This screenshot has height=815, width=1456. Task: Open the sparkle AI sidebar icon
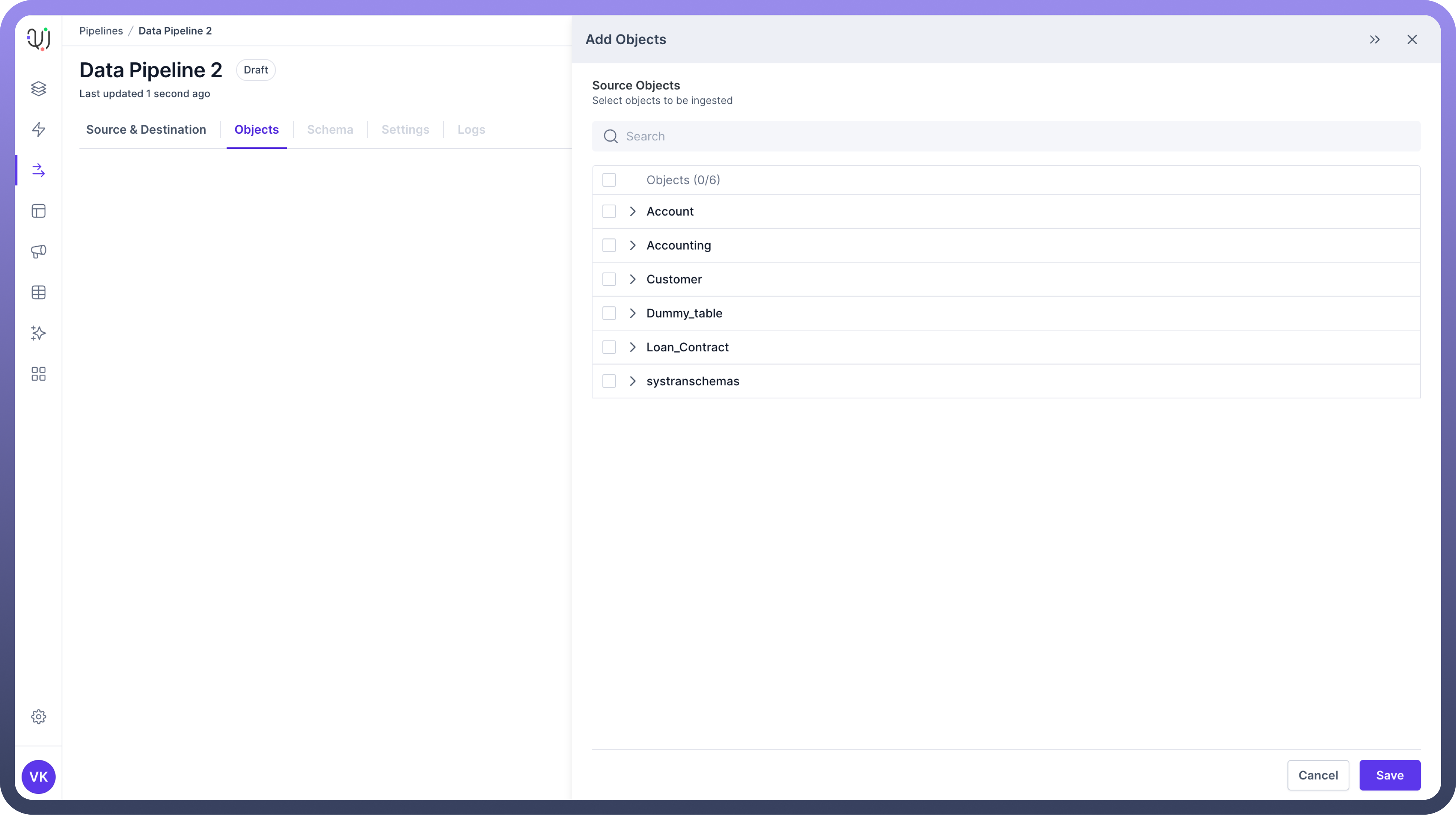click(38, 333)
